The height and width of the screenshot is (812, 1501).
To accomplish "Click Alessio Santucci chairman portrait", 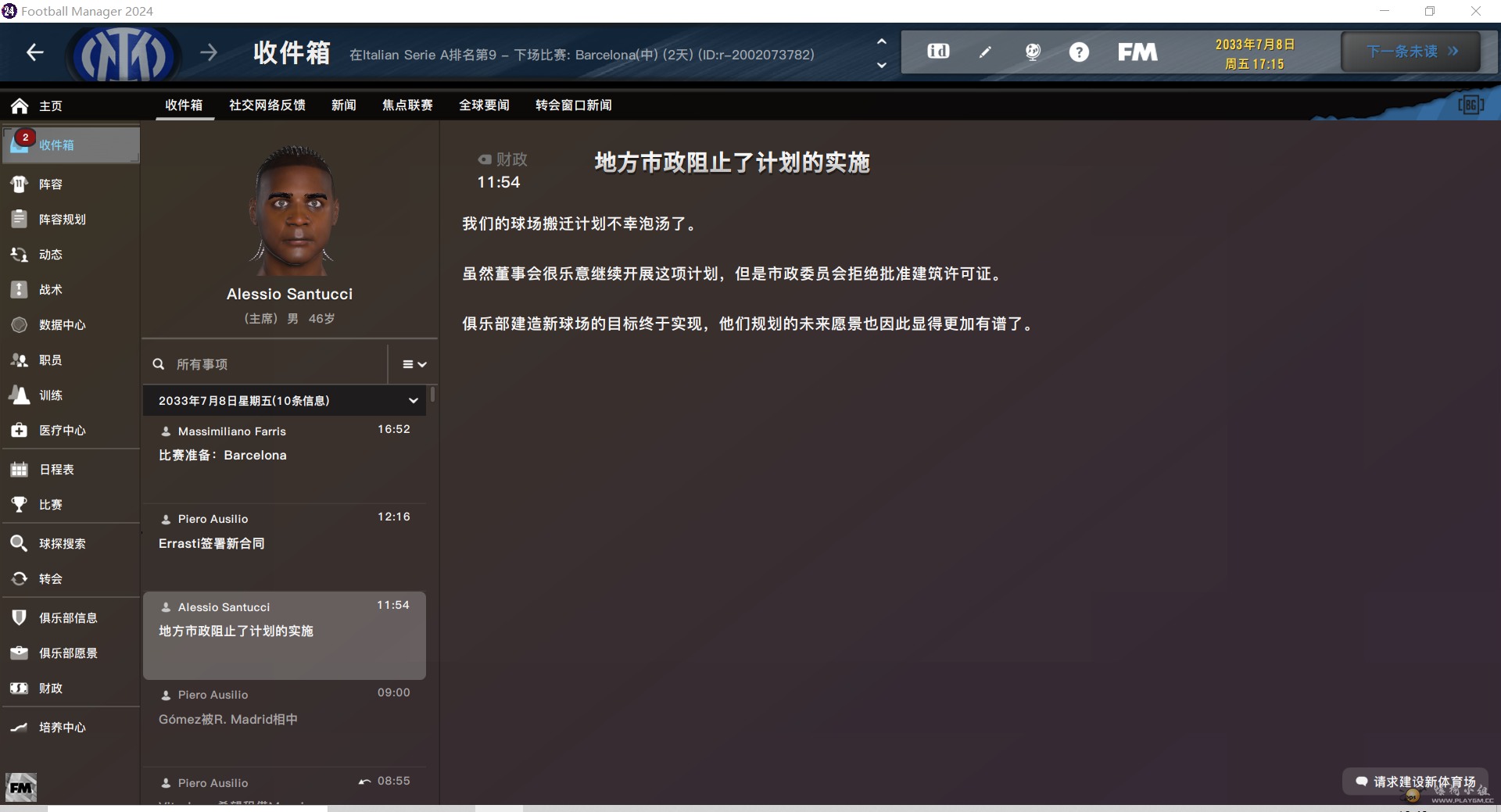I will pos(294,210).
